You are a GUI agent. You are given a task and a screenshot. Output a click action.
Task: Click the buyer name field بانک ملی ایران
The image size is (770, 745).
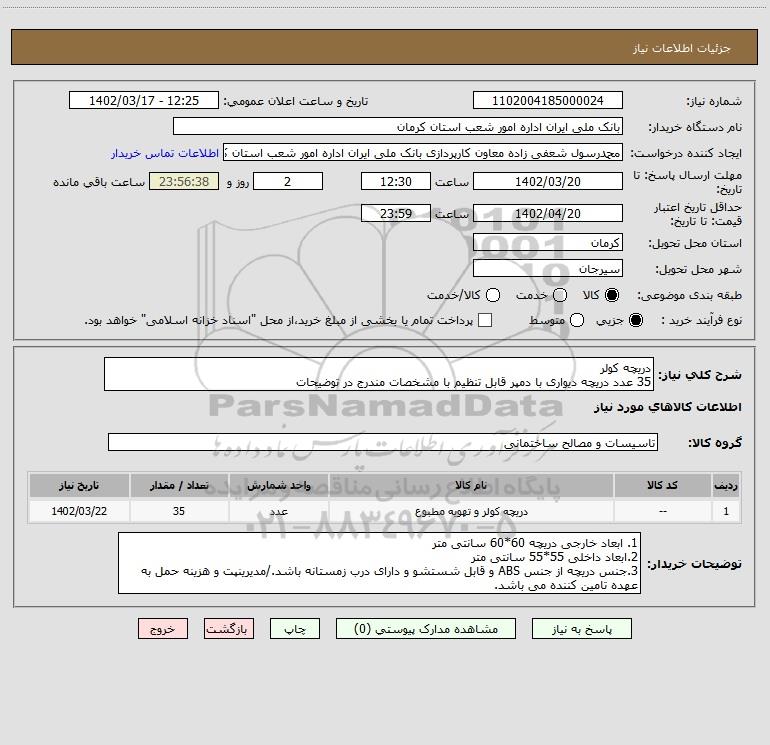click(x=398, y=127)
